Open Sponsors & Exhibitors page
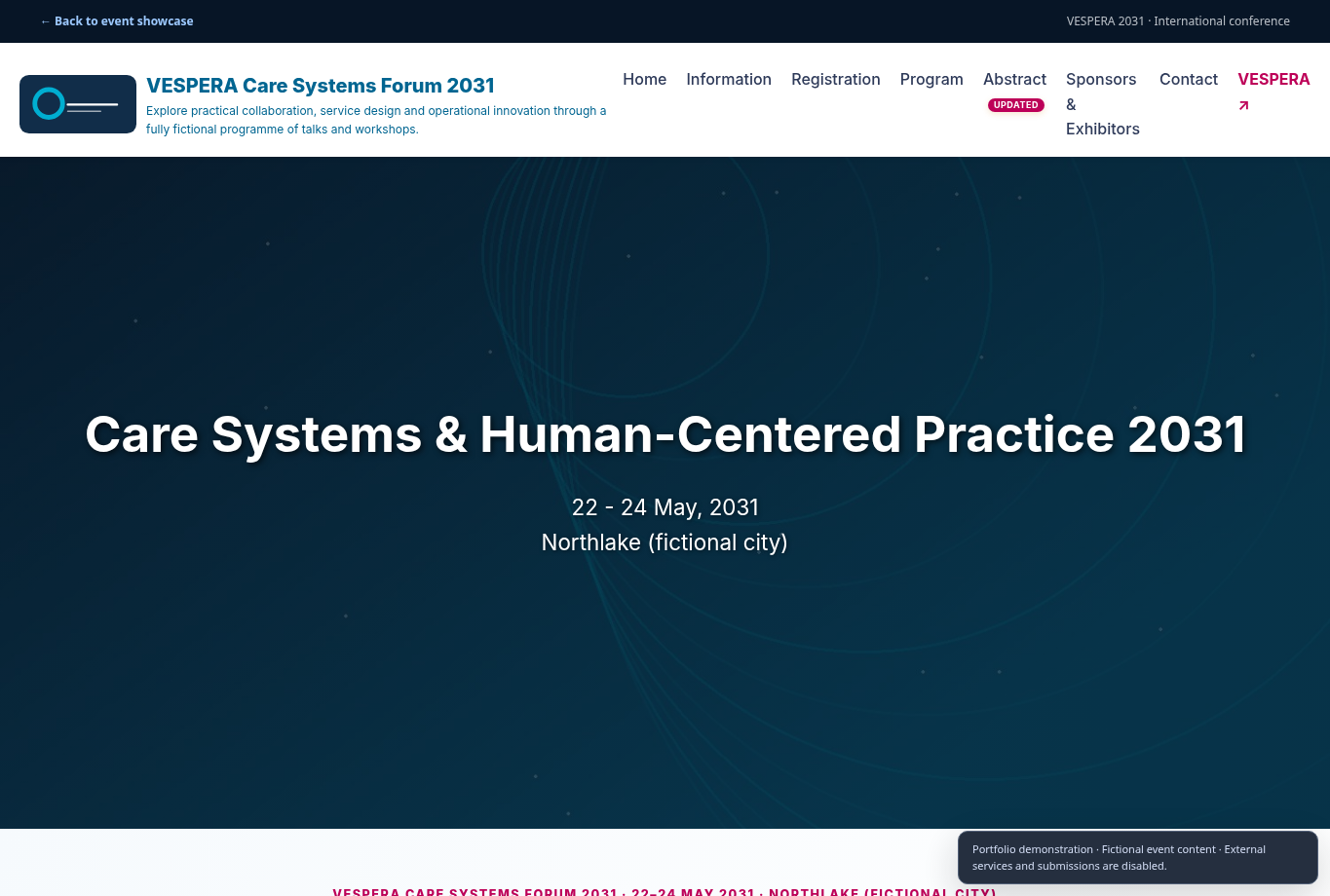 [1103, 103]
